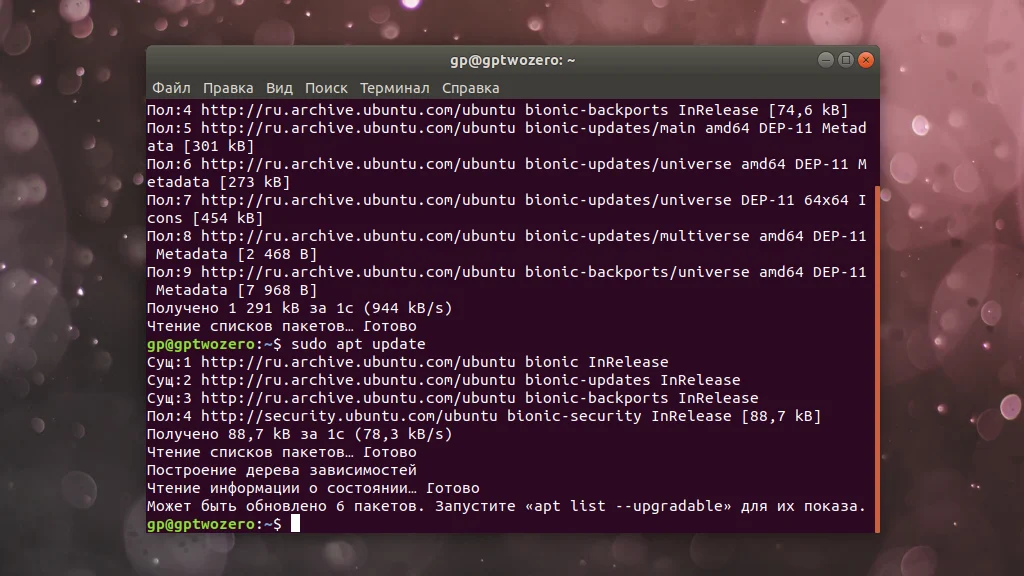
Task: Click the terminal cursor block
Action: coord(295,524)
